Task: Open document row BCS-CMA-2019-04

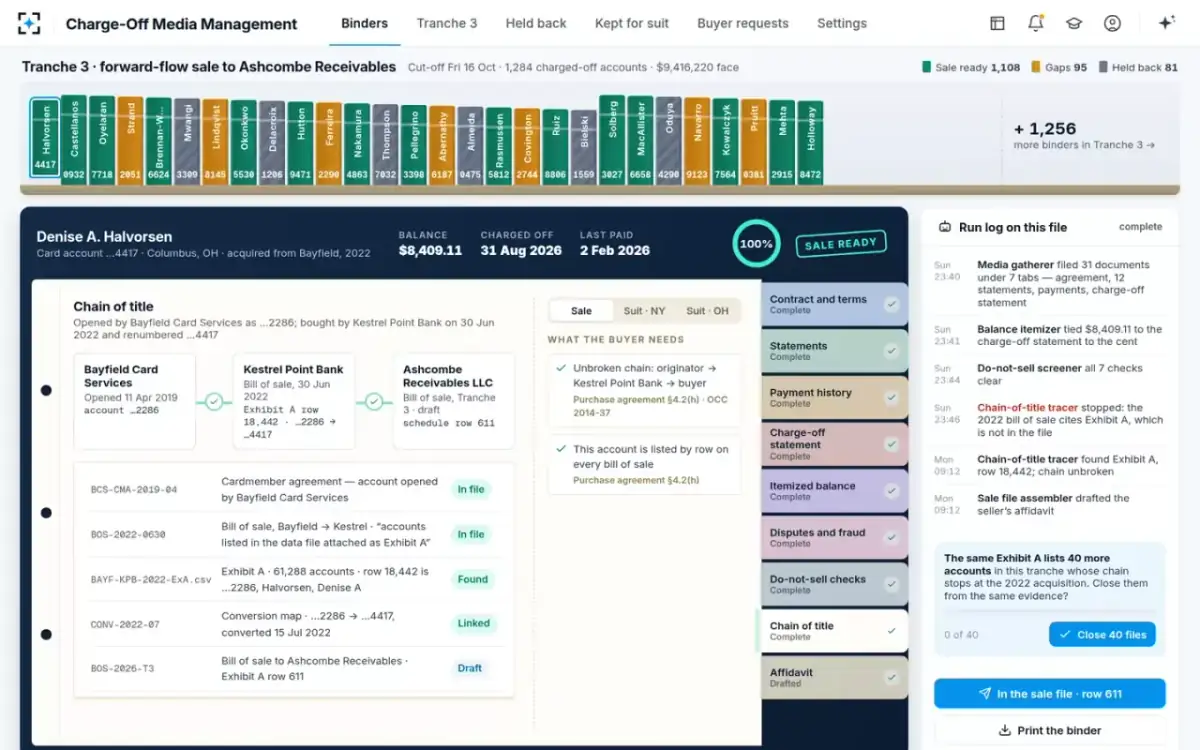Action: pos(295,489)
